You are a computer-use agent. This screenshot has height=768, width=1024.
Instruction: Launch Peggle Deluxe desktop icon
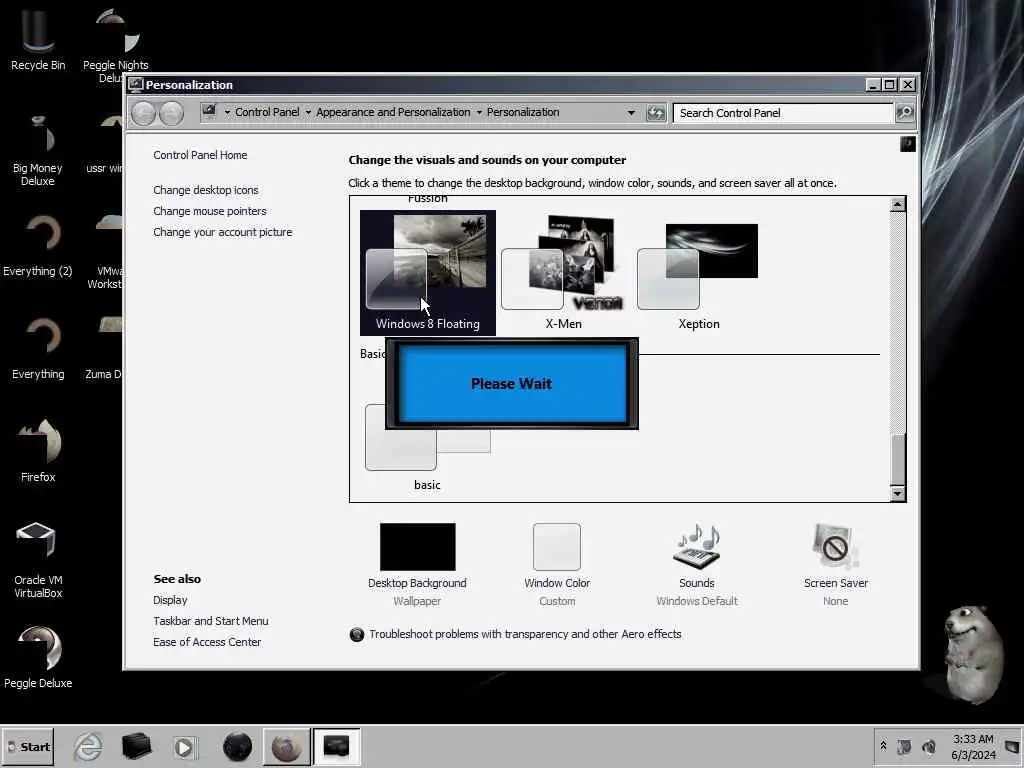pos(38,657)
